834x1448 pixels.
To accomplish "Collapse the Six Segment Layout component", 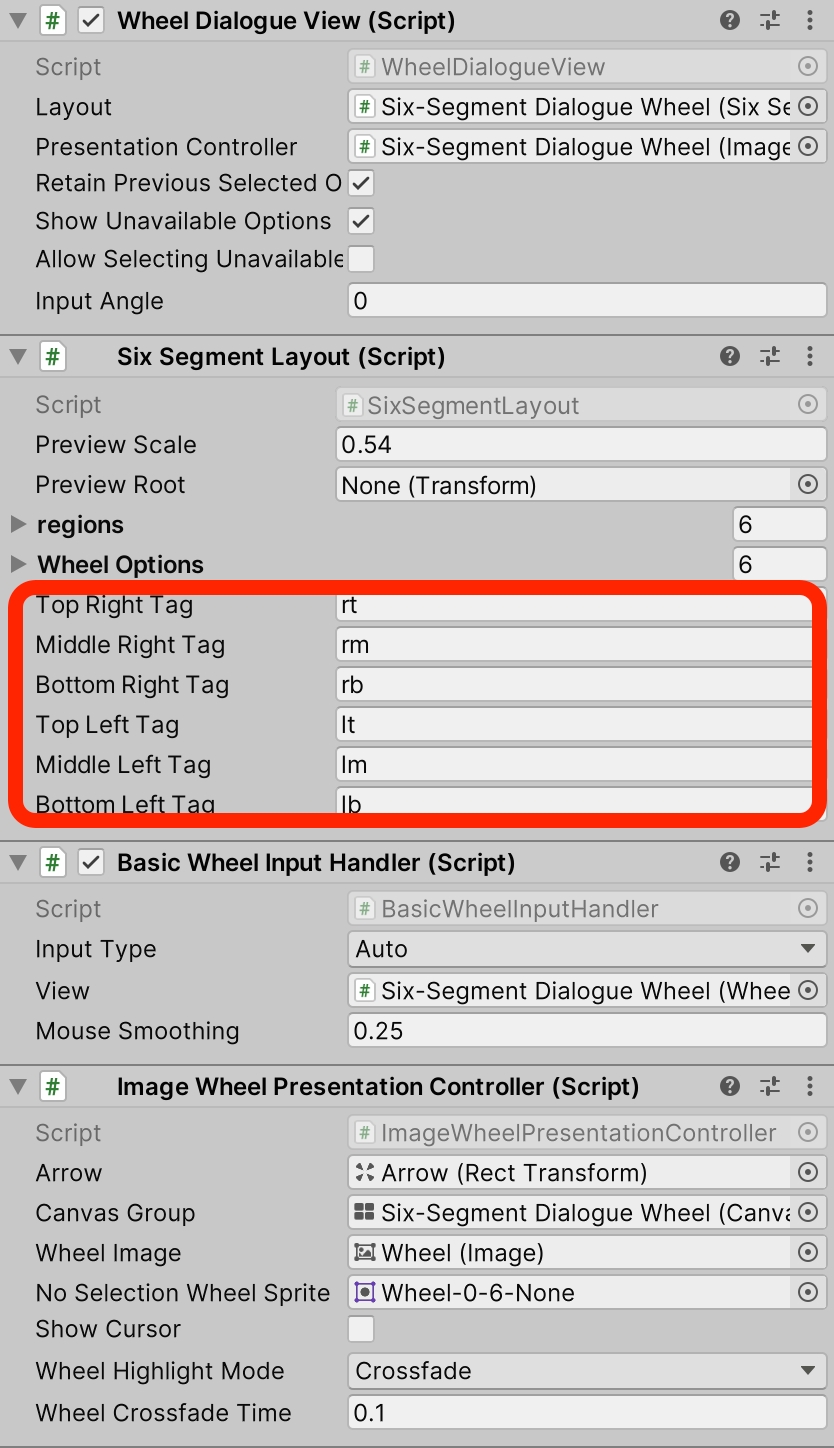I will point(18,357).
